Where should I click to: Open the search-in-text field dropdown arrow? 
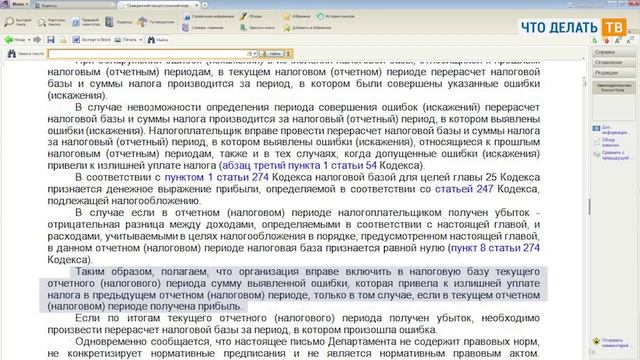tap(255, 53)
